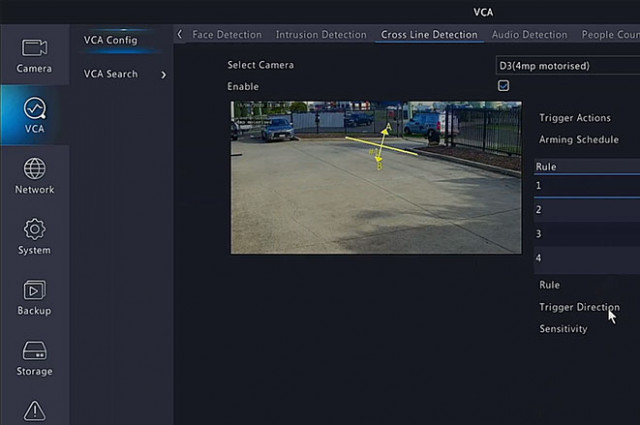
Task: Click the Trigger Actions label
Action: pos(575,118)
